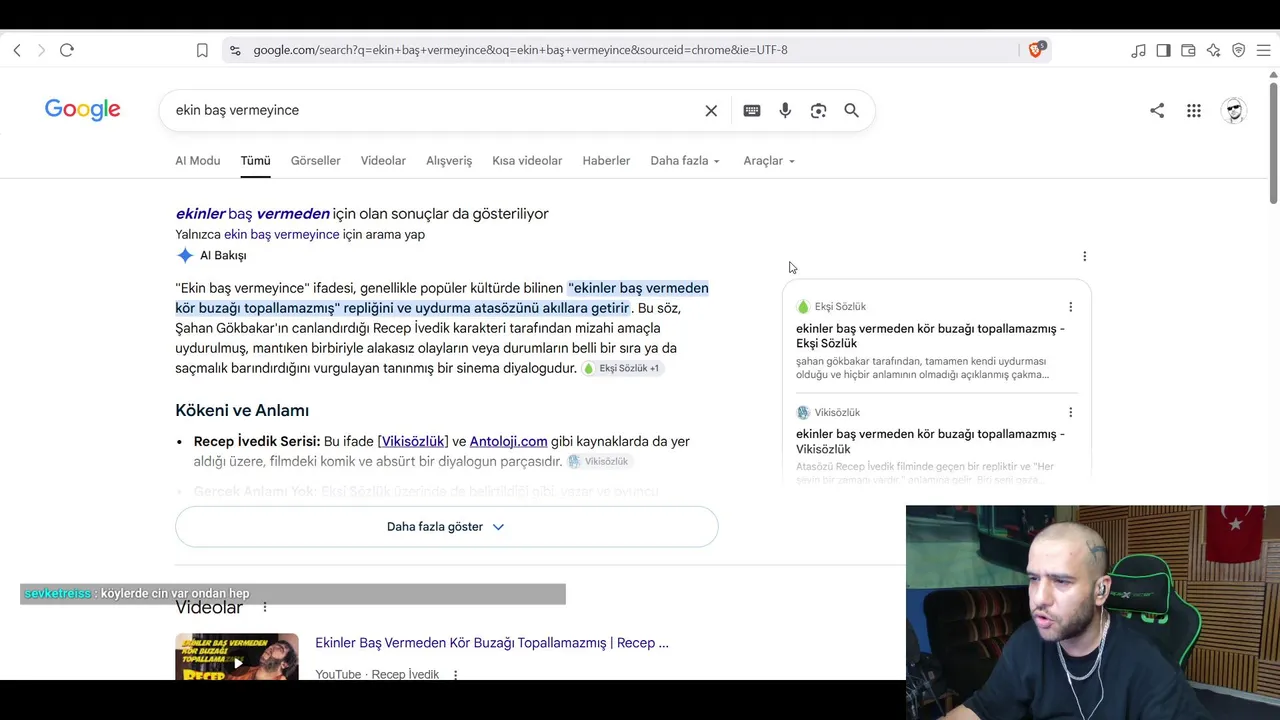Click the Videolar section heading
1280x720 pixels.
[x=209, y=608]
